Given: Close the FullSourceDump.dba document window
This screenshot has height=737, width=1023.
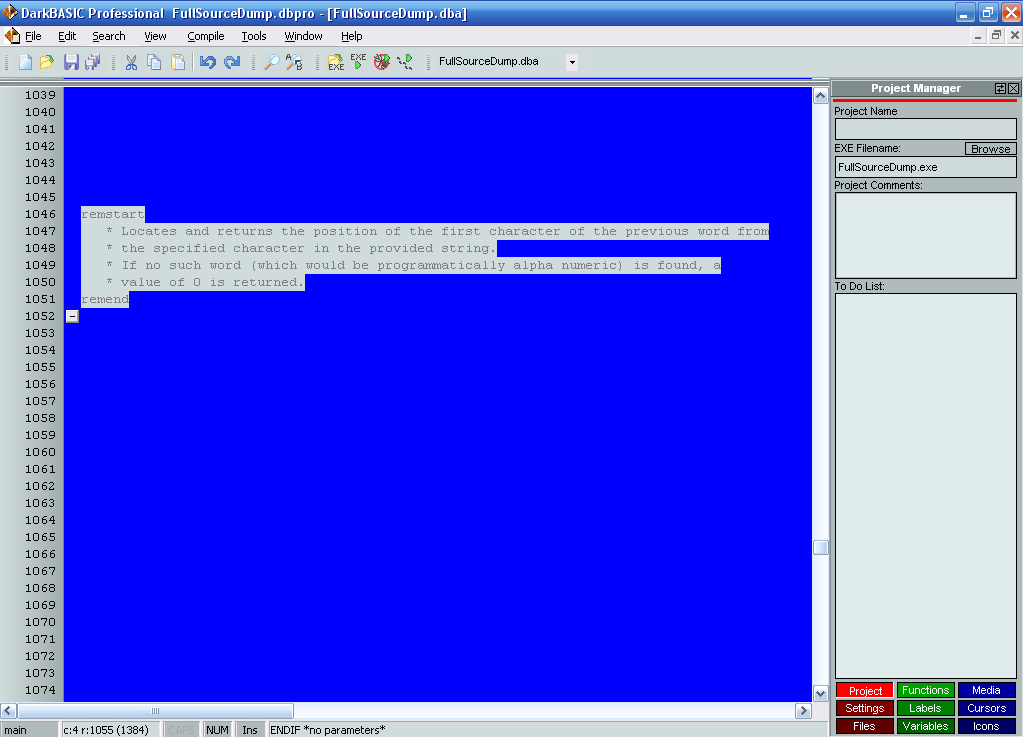Looking at the screenshot, I should tap(1015, 36).
